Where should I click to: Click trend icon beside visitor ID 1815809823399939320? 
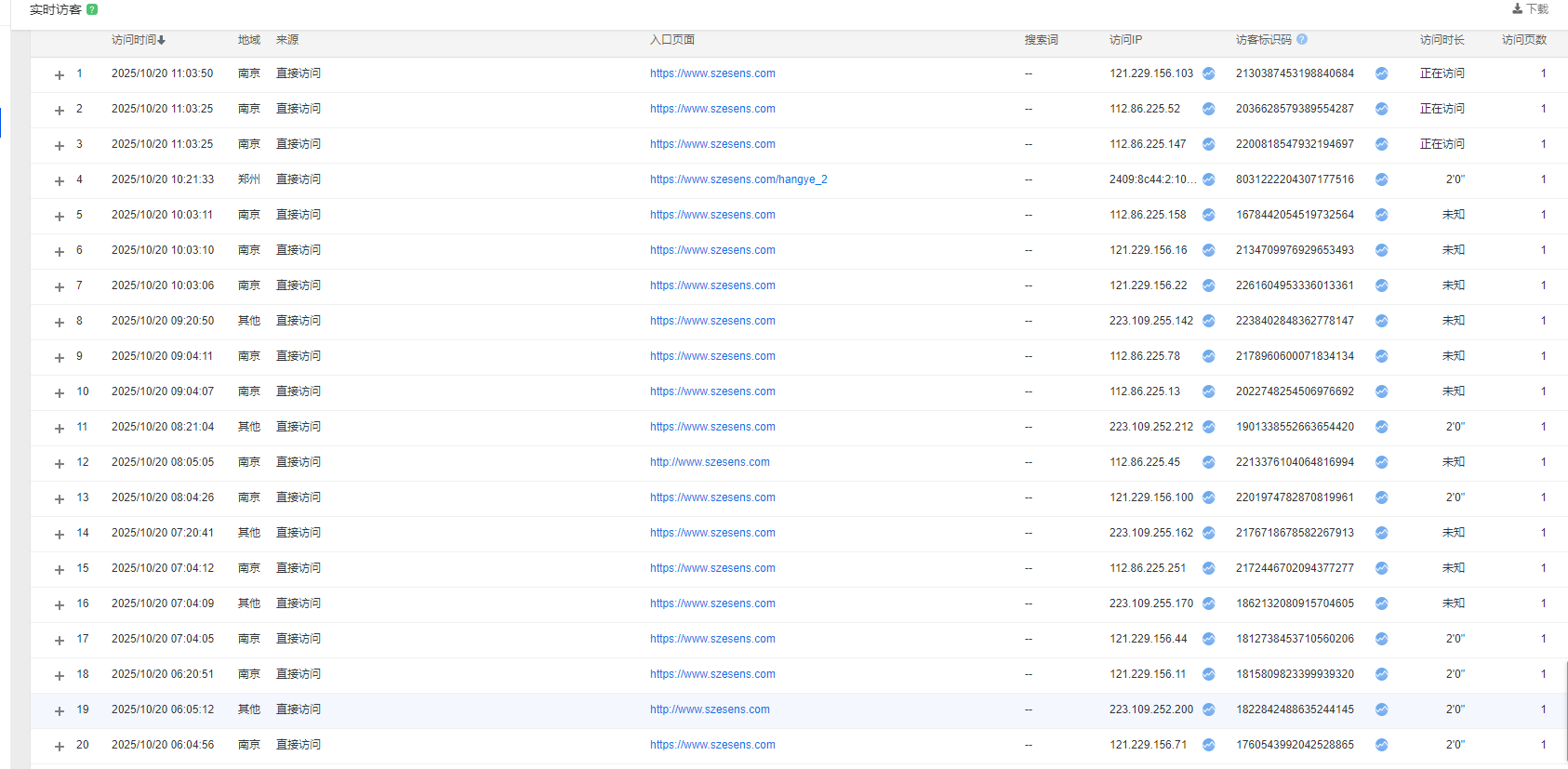pyautogui.click(x=1381, y=674)
